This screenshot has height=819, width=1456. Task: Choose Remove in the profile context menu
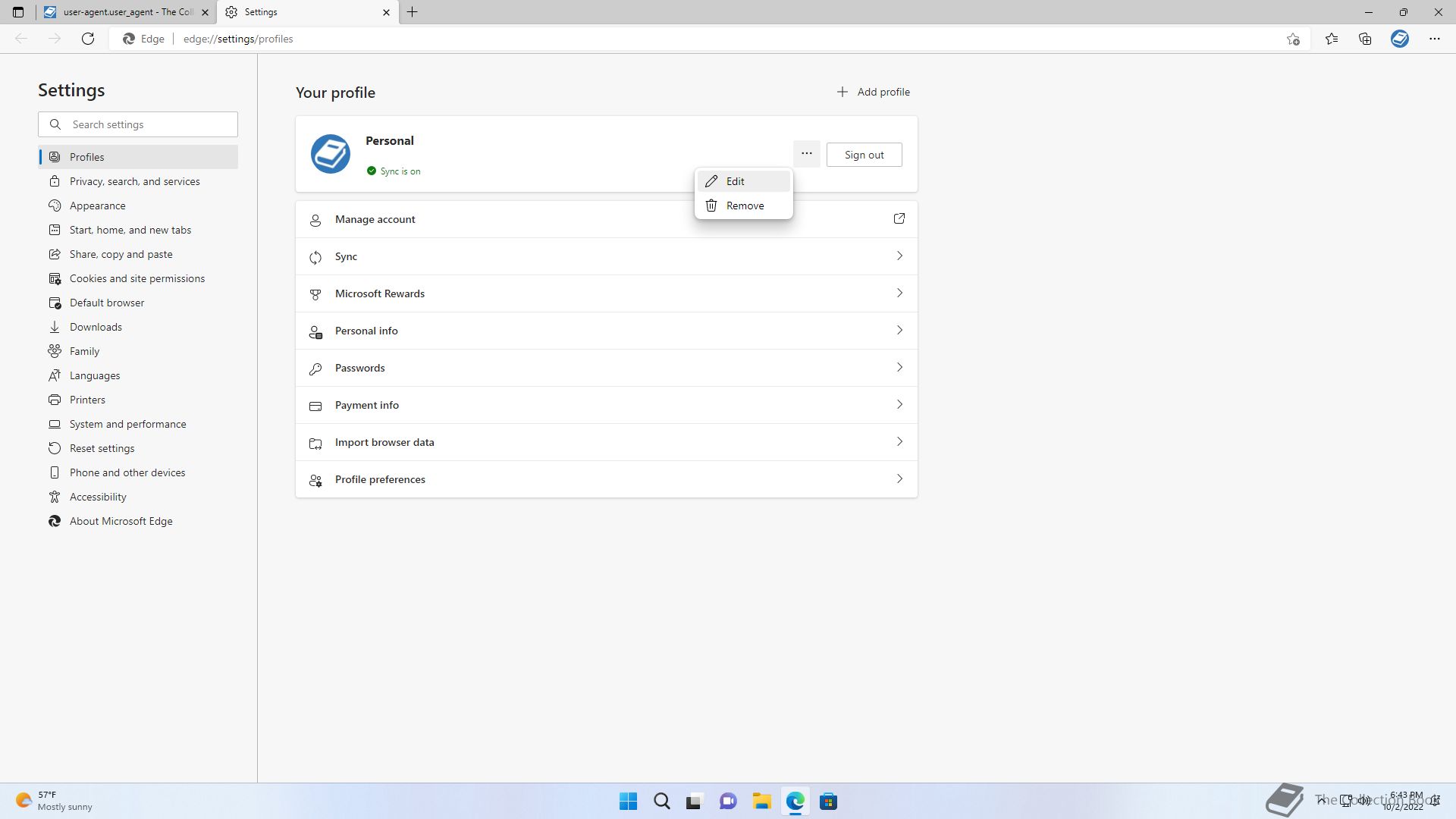pos(743,206)
